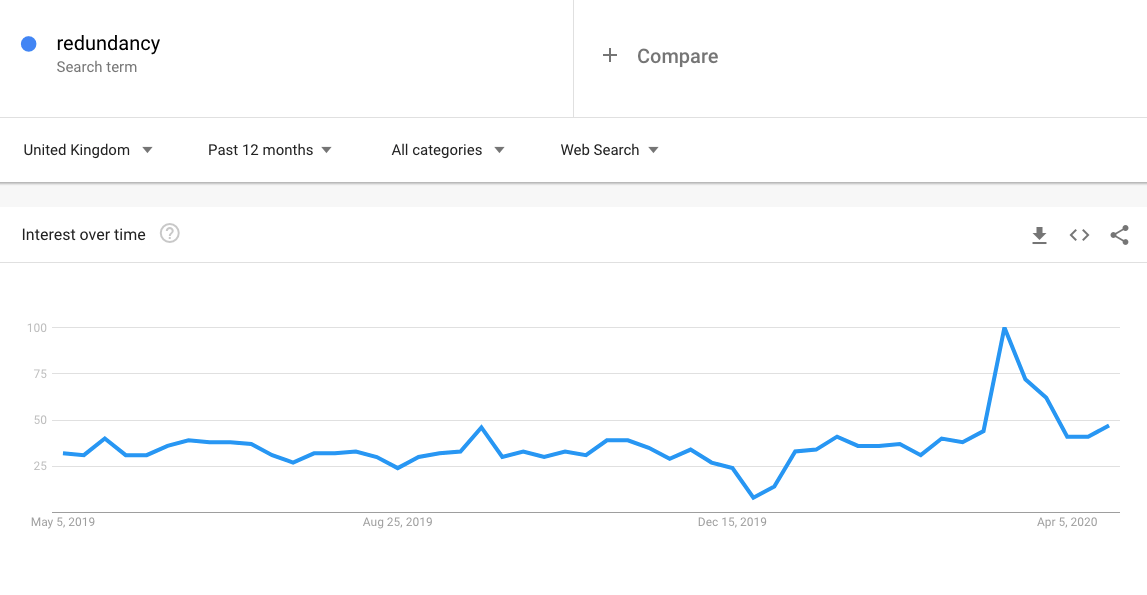Click the blue dot beside redundancy
1147x595 pixels.
coord(29,44)
